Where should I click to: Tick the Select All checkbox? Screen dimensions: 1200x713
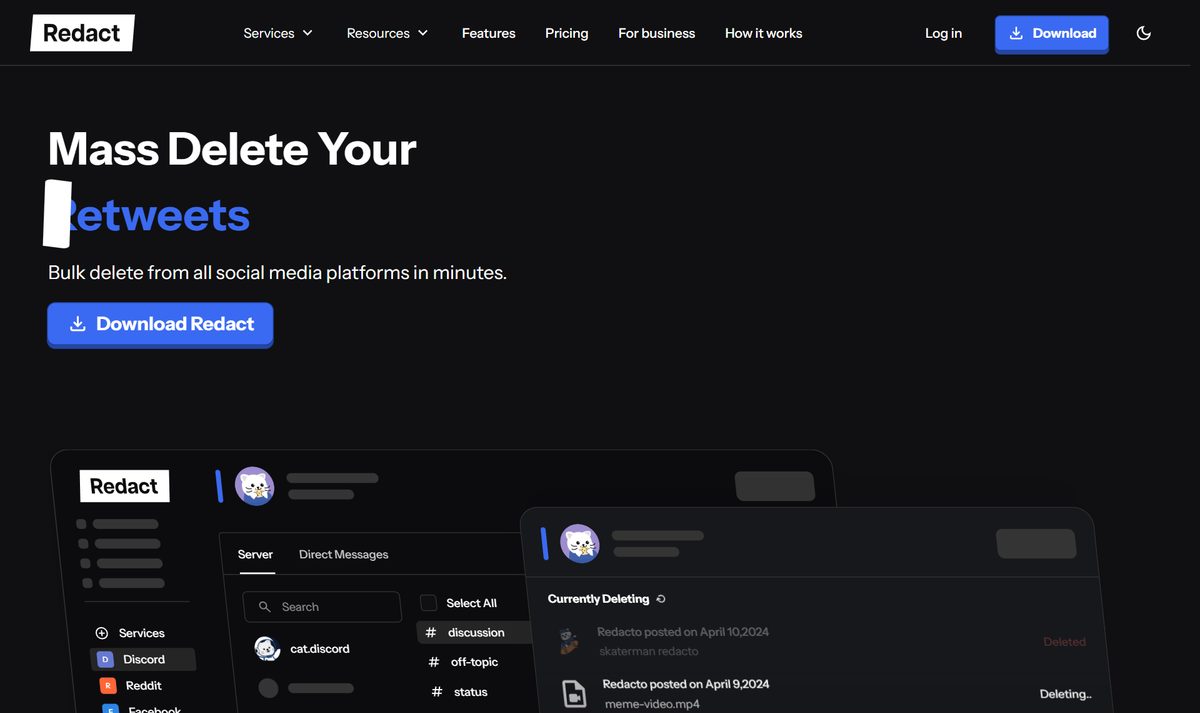428,603
